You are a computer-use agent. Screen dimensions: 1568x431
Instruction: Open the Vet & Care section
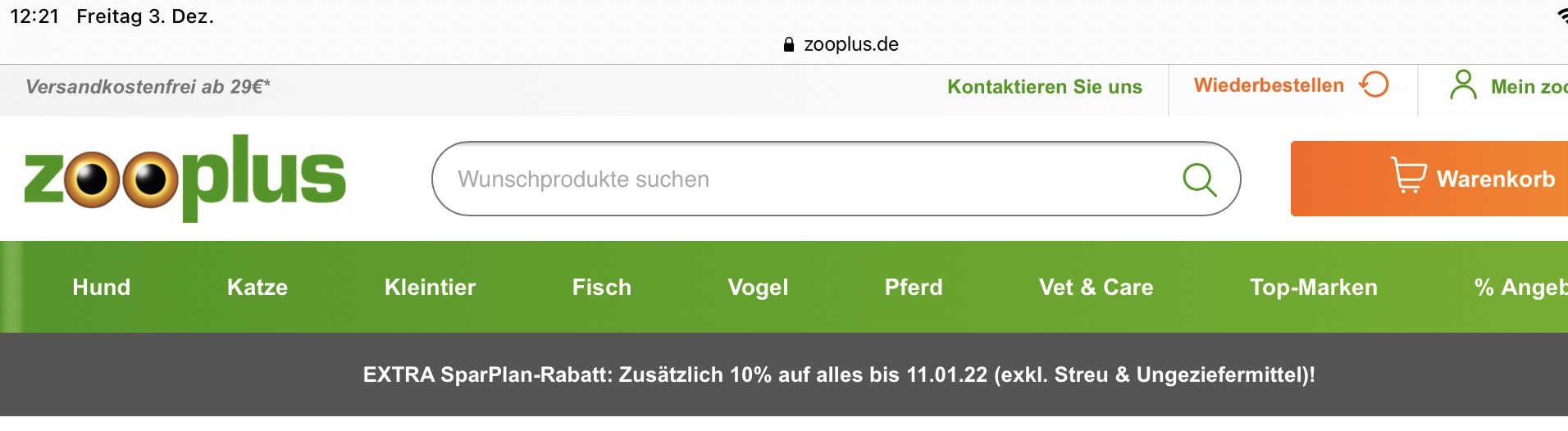1096,288
